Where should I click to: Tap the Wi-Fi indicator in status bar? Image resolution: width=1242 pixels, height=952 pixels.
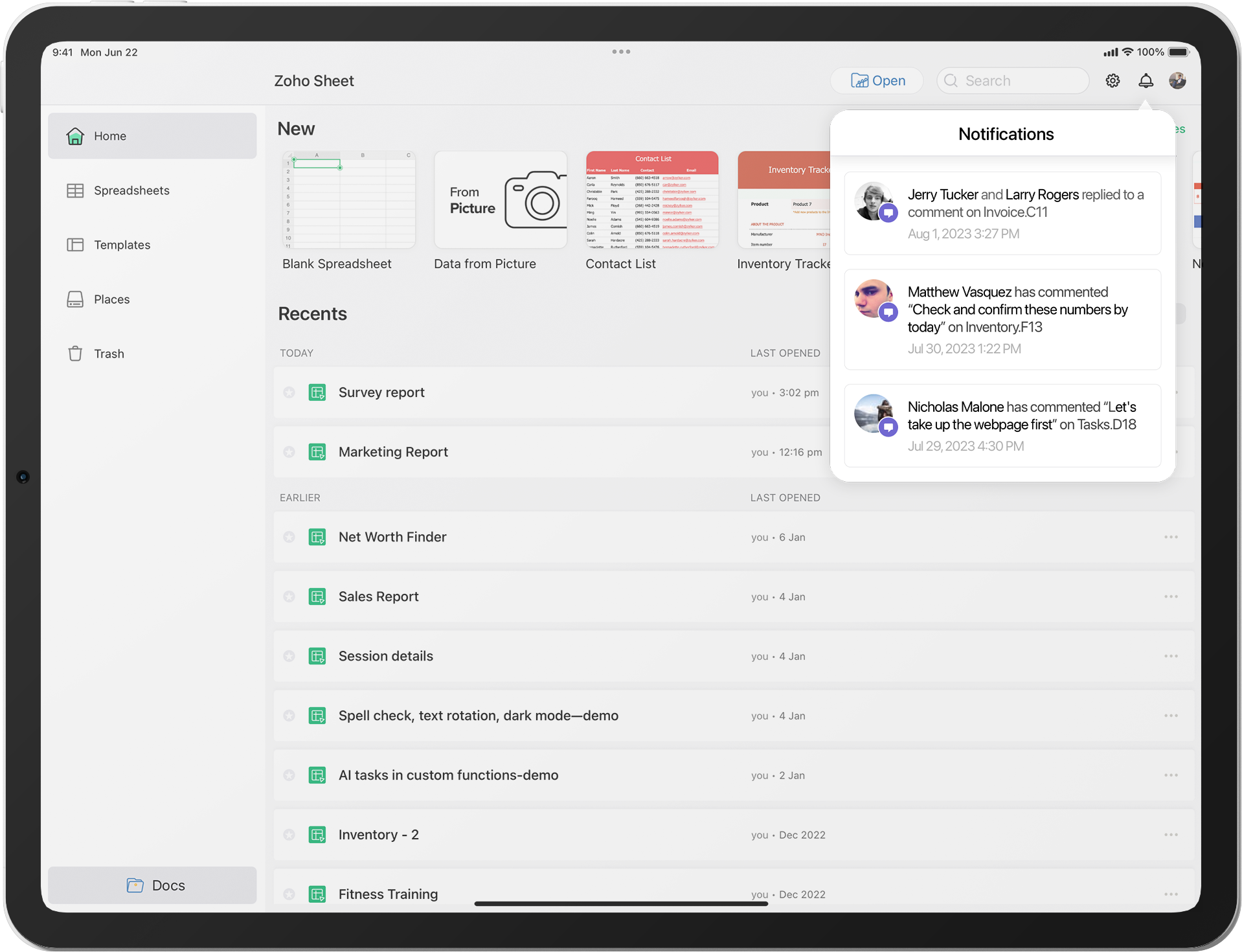pyautogui.click(x=1127, y=52)
